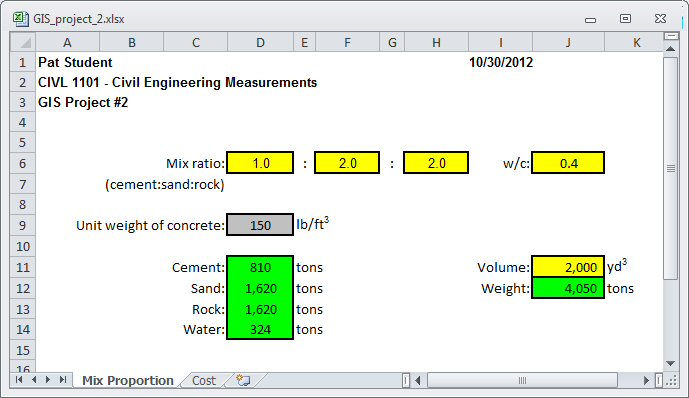This screenshot has height=398, width=689.
Task: Click the 'Volume:' label
Action: pyautogui.click(x=504, y=268)
